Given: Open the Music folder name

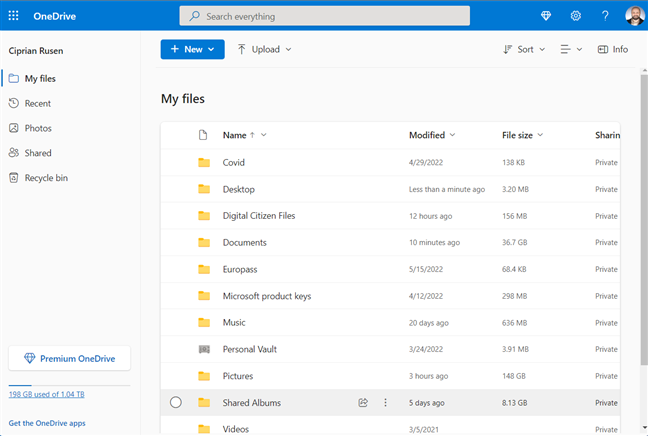Looking at the screenshot, I should pos(234,322).
